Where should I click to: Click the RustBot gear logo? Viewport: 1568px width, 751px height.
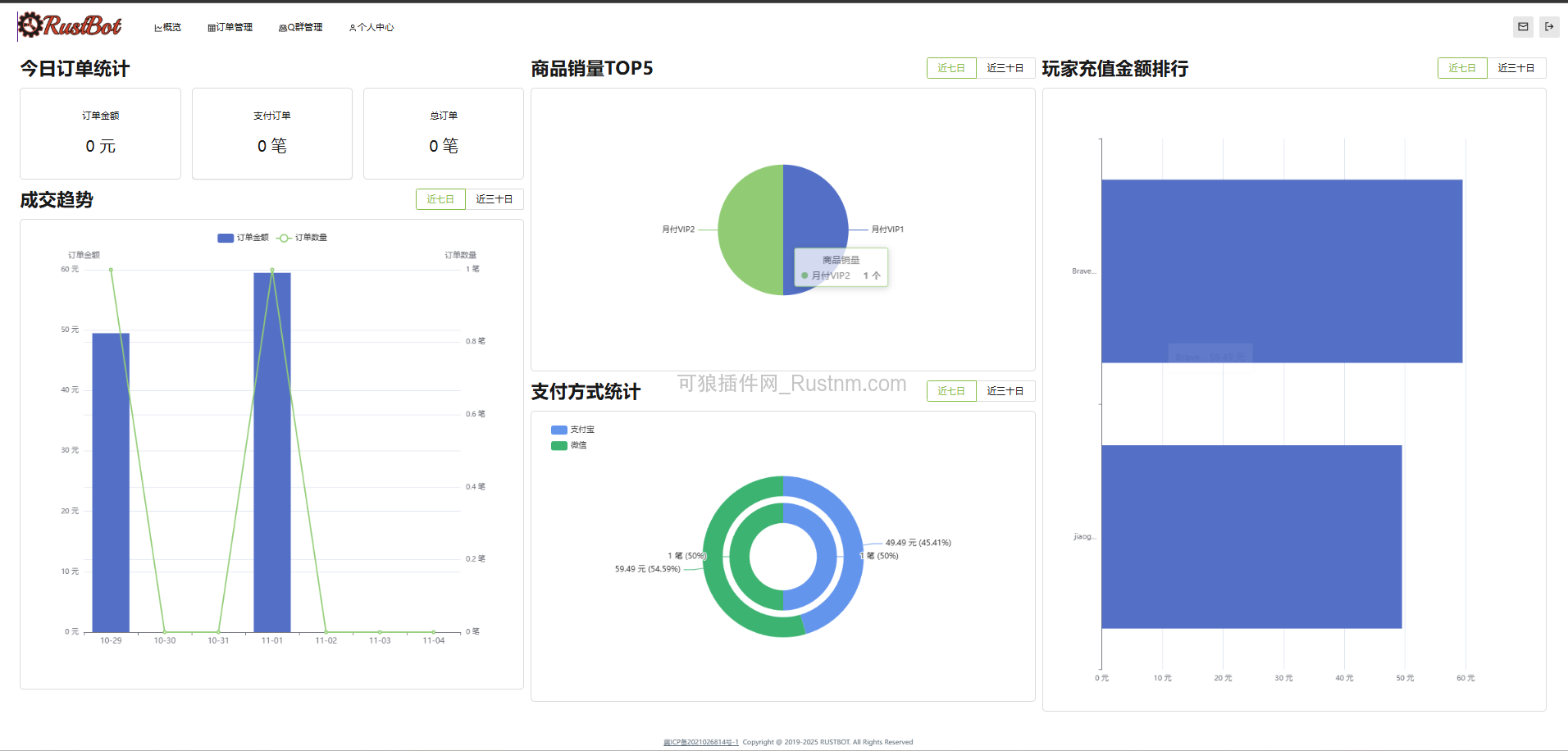(x=33, y=25)
